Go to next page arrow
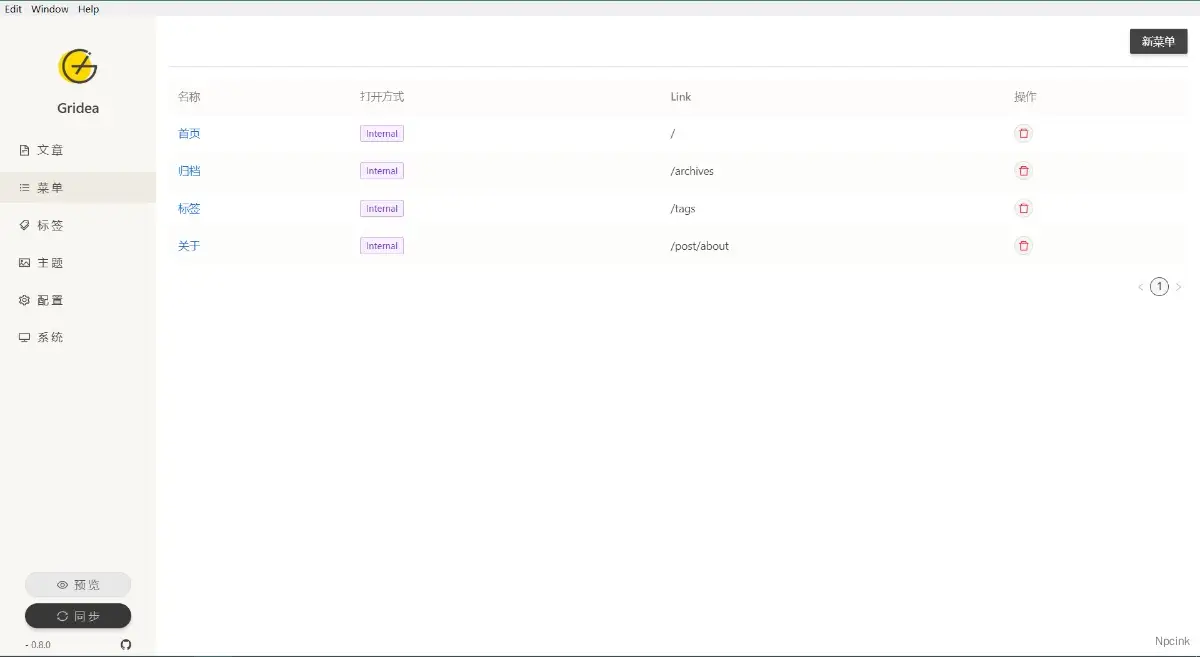The image size is (1200, 657). (1178, 287)
